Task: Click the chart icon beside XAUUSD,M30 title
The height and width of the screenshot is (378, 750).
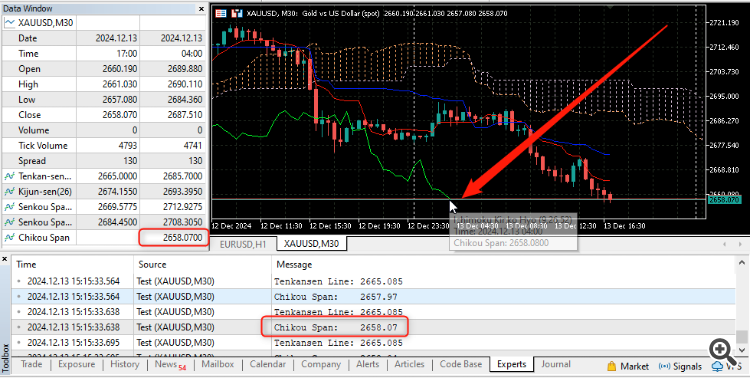Action: click(x=237, y=13)
